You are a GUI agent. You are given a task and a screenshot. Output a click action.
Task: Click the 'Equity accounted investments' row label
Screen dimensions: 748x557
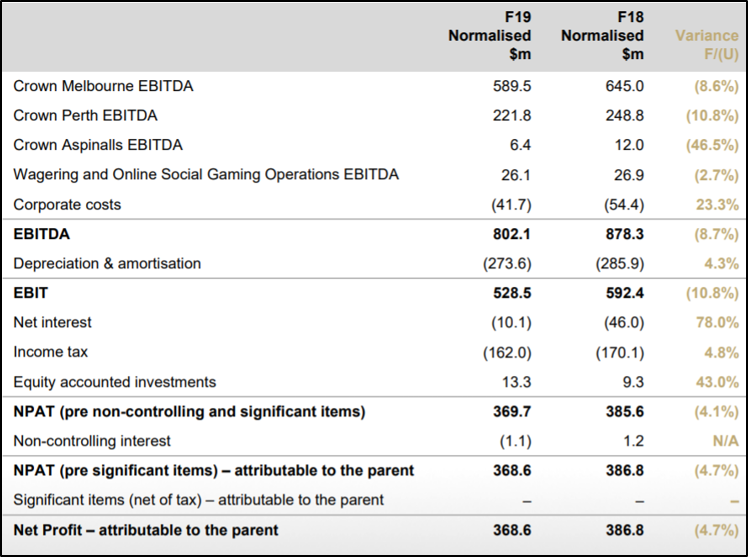pos(114,382)
